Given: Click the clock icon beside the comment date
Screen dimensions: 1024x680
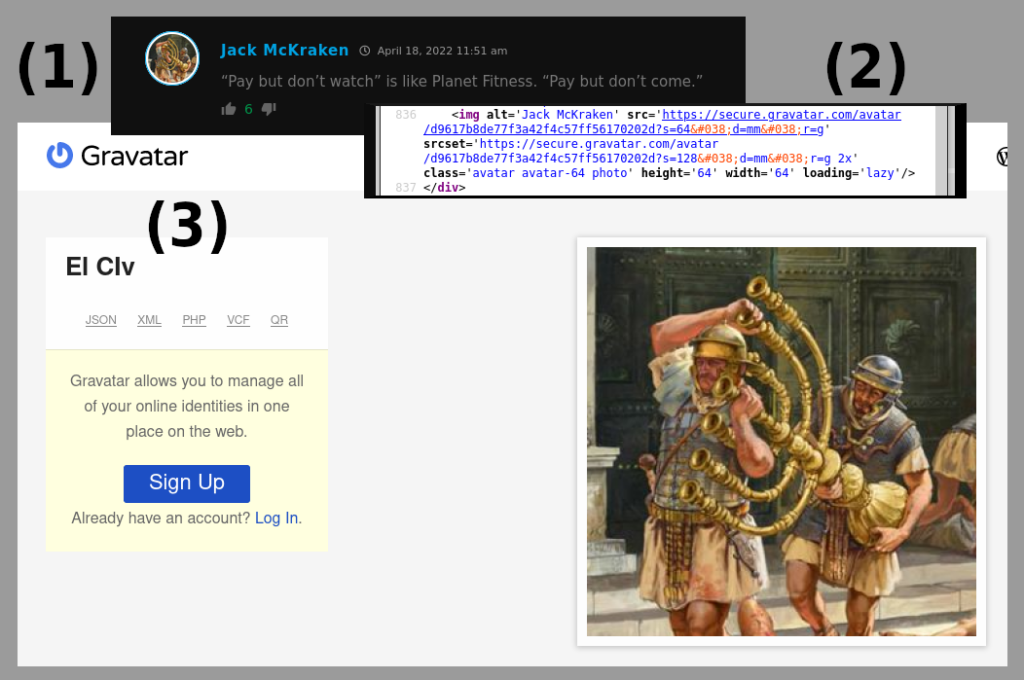Looking at the screenshot, I should tap(364, 51).
